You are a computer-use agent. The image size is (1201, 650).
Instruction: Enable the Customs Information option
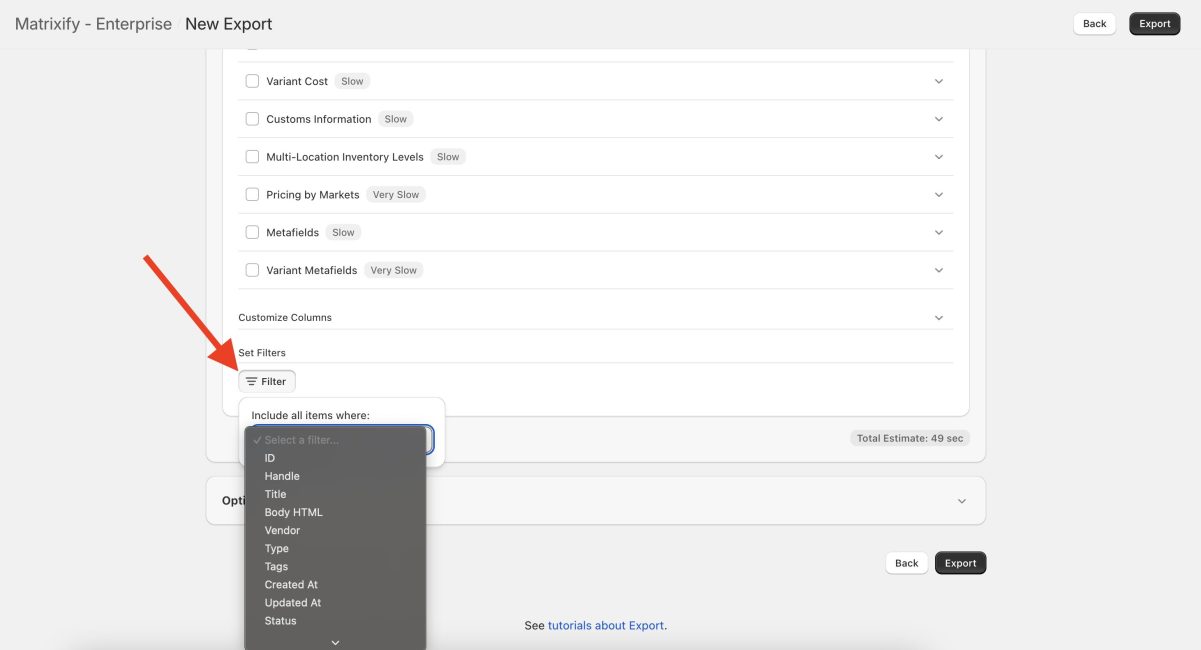[252, 118]
